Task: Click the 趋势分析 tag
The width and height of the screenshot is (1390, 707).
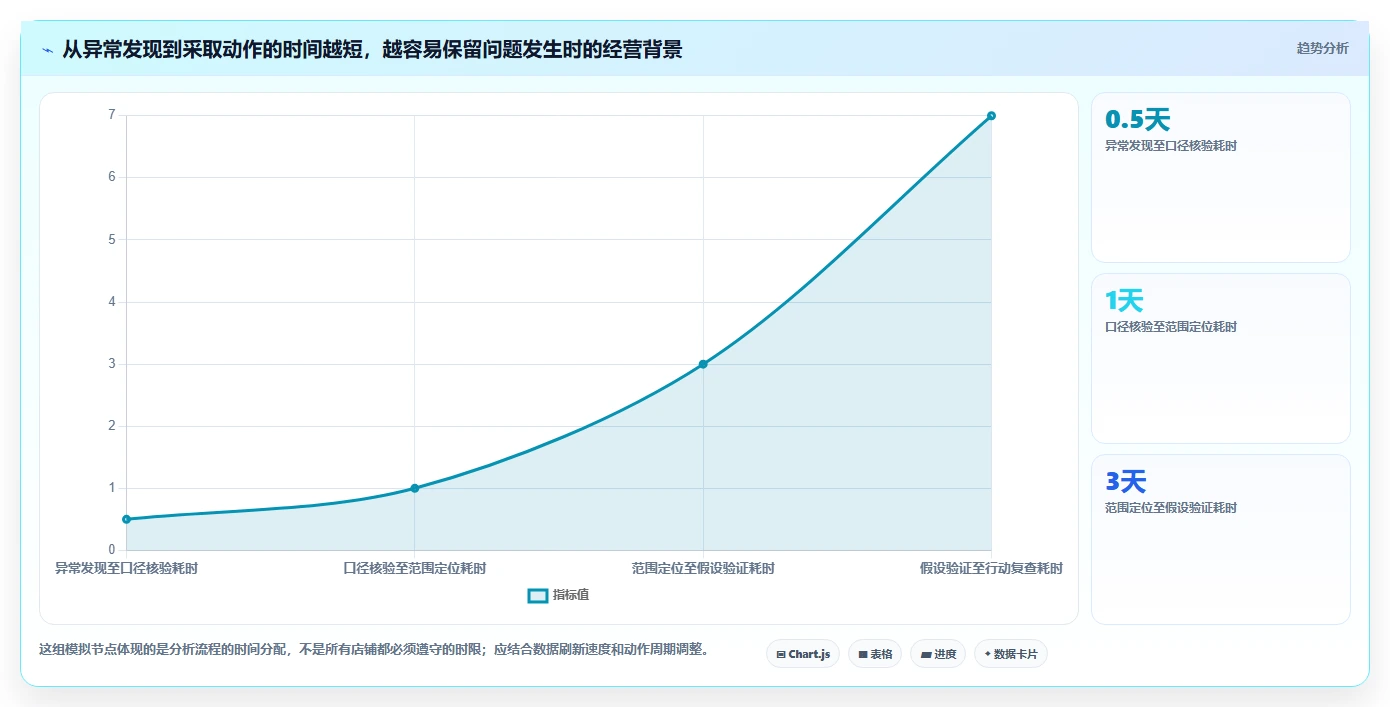Action: 1322,48
